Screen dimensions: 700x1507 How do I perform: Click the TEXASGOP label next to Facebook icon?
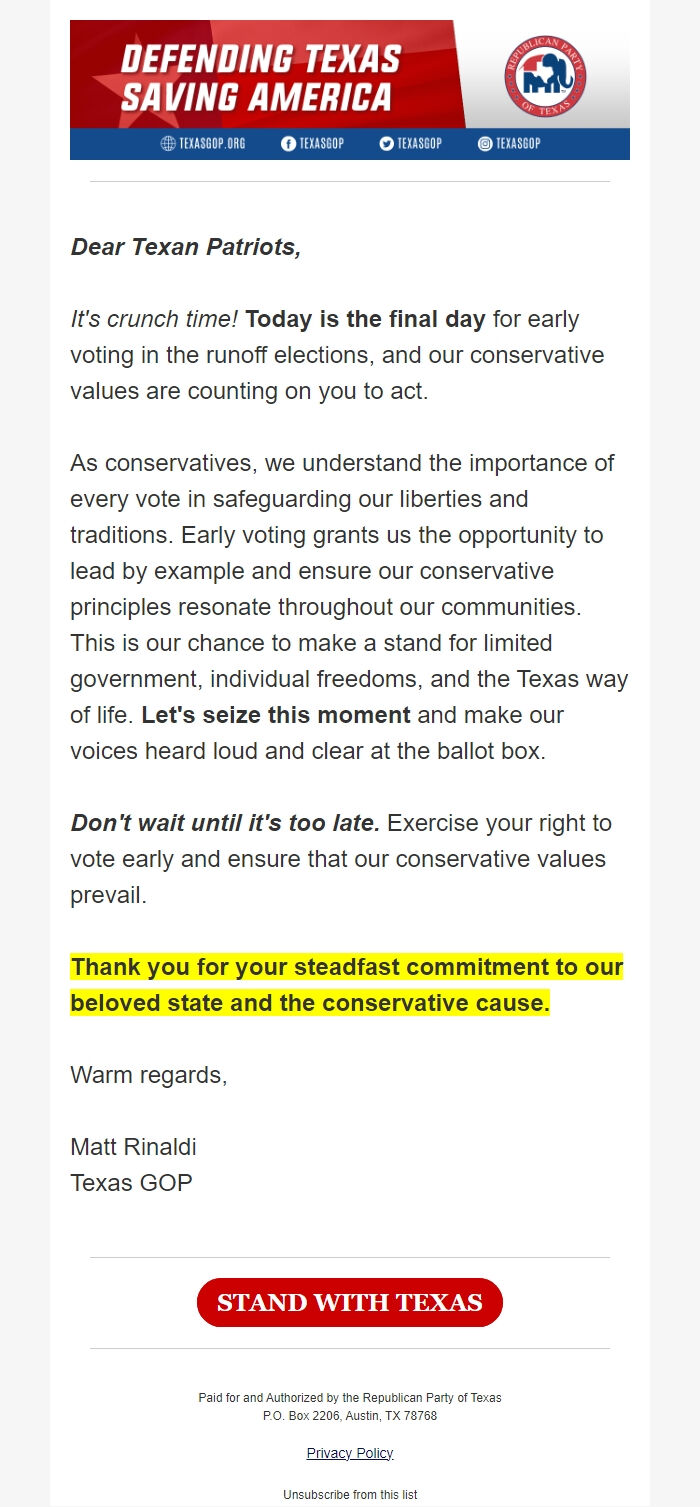[321, 144]
